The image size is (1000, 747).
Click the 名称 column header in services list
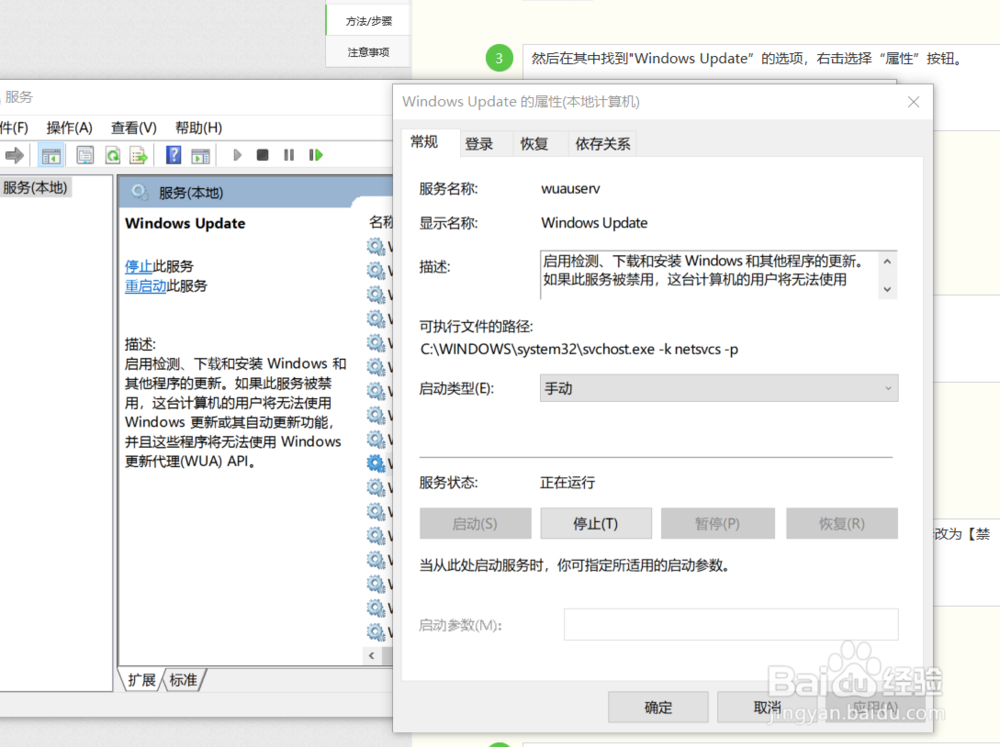[381, 222]
